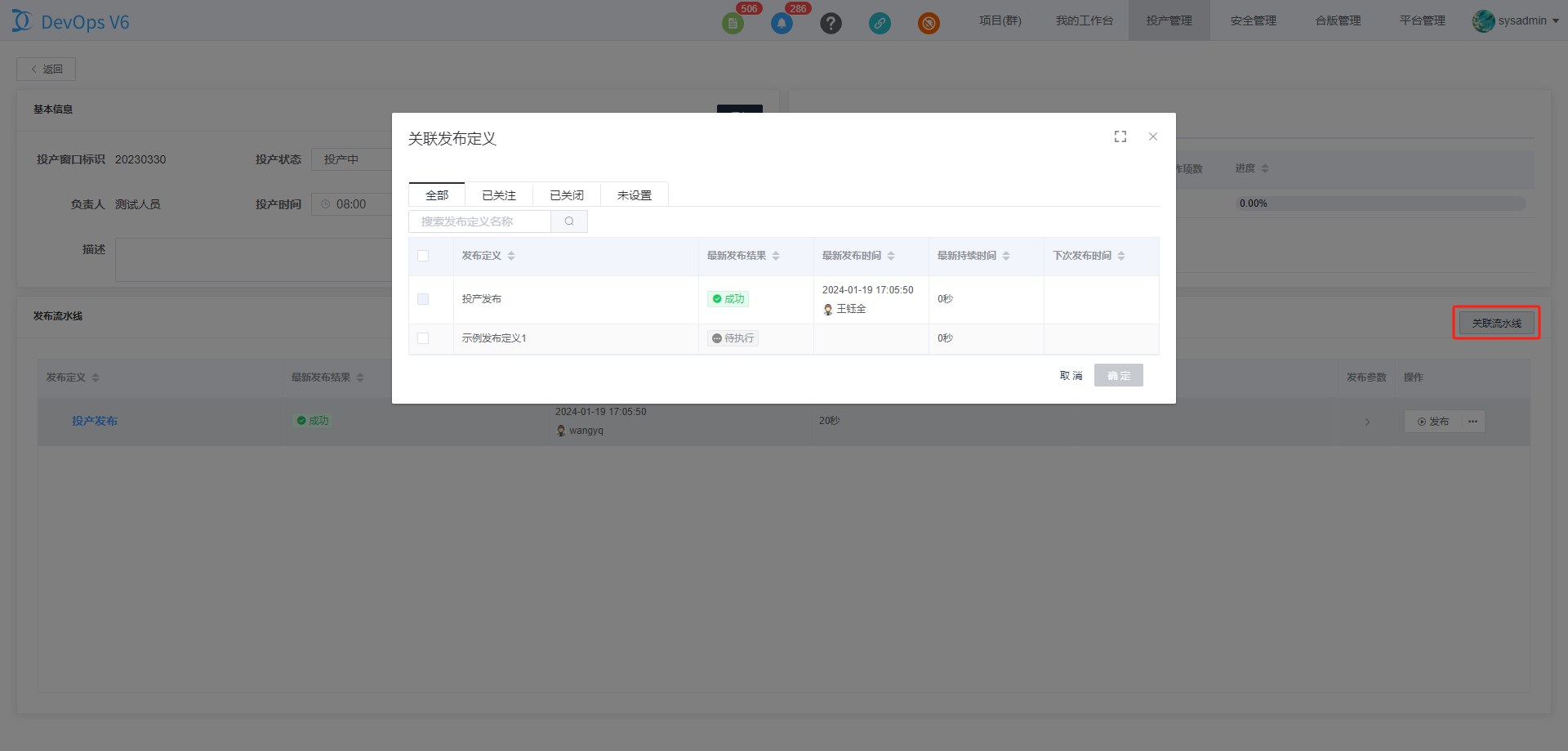Check the 示例发布定义1 row checkbox
Viewport: 1568px width, 751px height.
click(x=423, y=338)
